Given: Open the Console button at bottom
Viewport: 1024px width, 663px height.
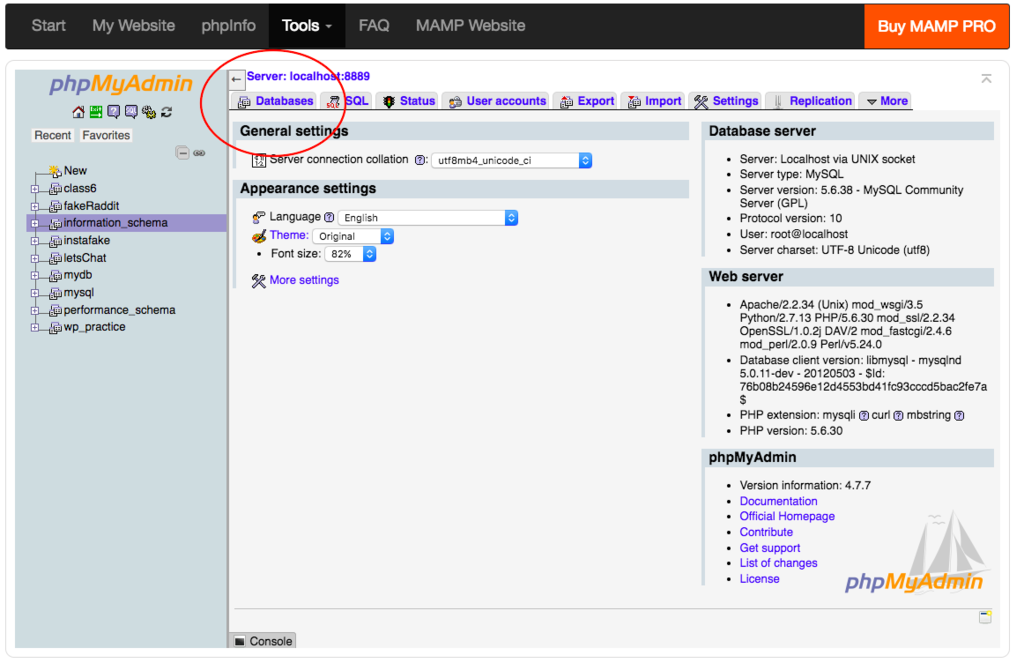Looking at the screenshot, I should pos(263,641).
